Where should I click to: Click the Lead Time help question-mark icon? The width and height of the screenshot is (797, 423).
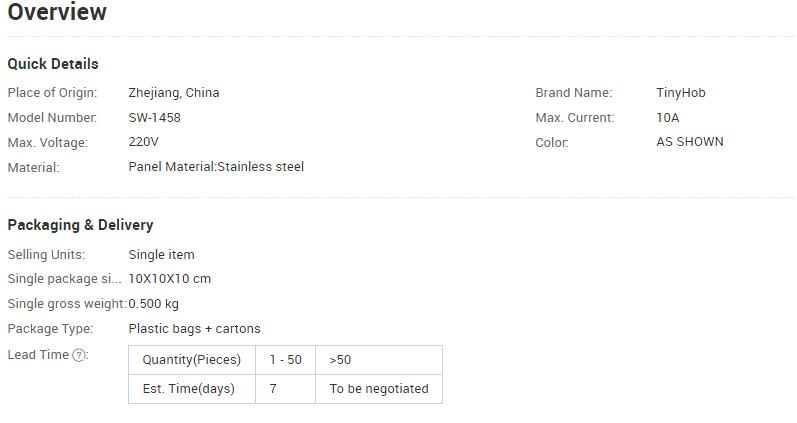point(79,355)
